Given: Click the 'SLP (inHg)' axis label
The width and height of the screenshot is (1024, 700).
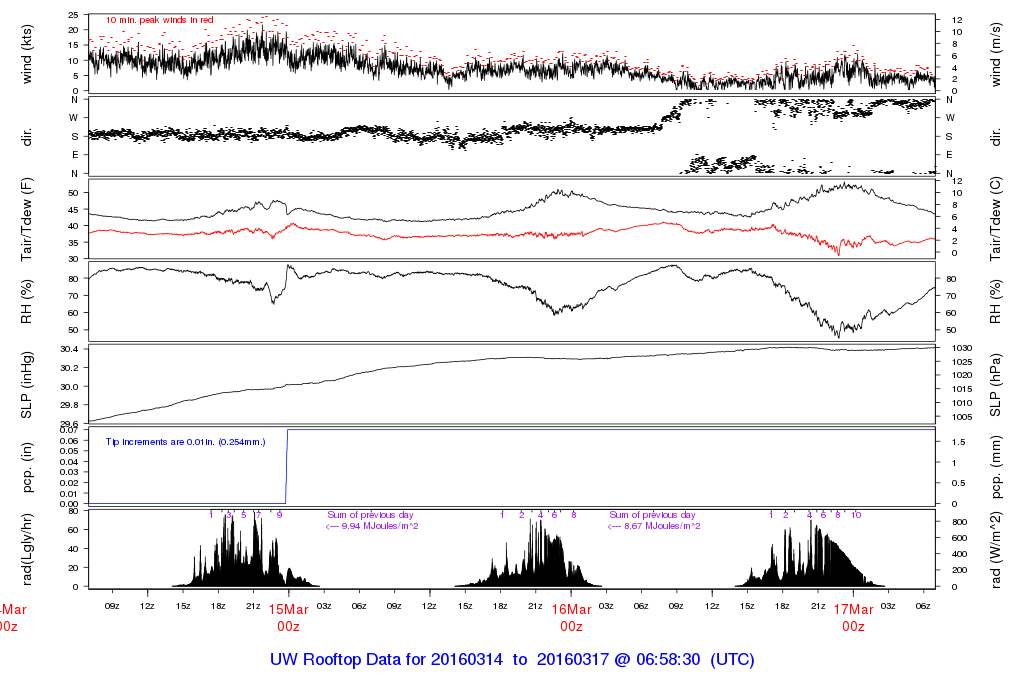Looking at the screenshot, I should coord(27,385).
